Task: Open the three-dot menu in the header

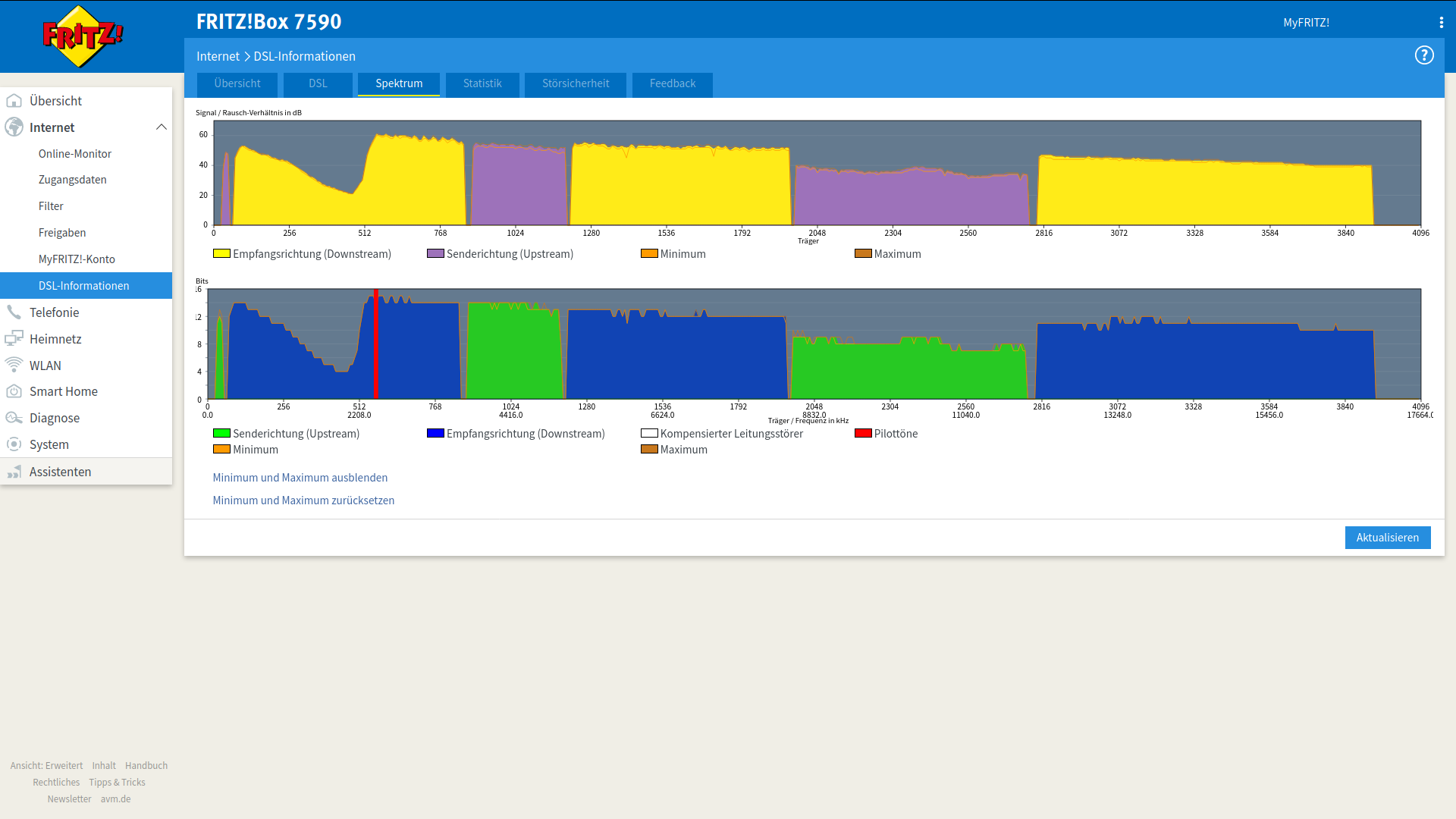Action: (x=1441, y=23)
